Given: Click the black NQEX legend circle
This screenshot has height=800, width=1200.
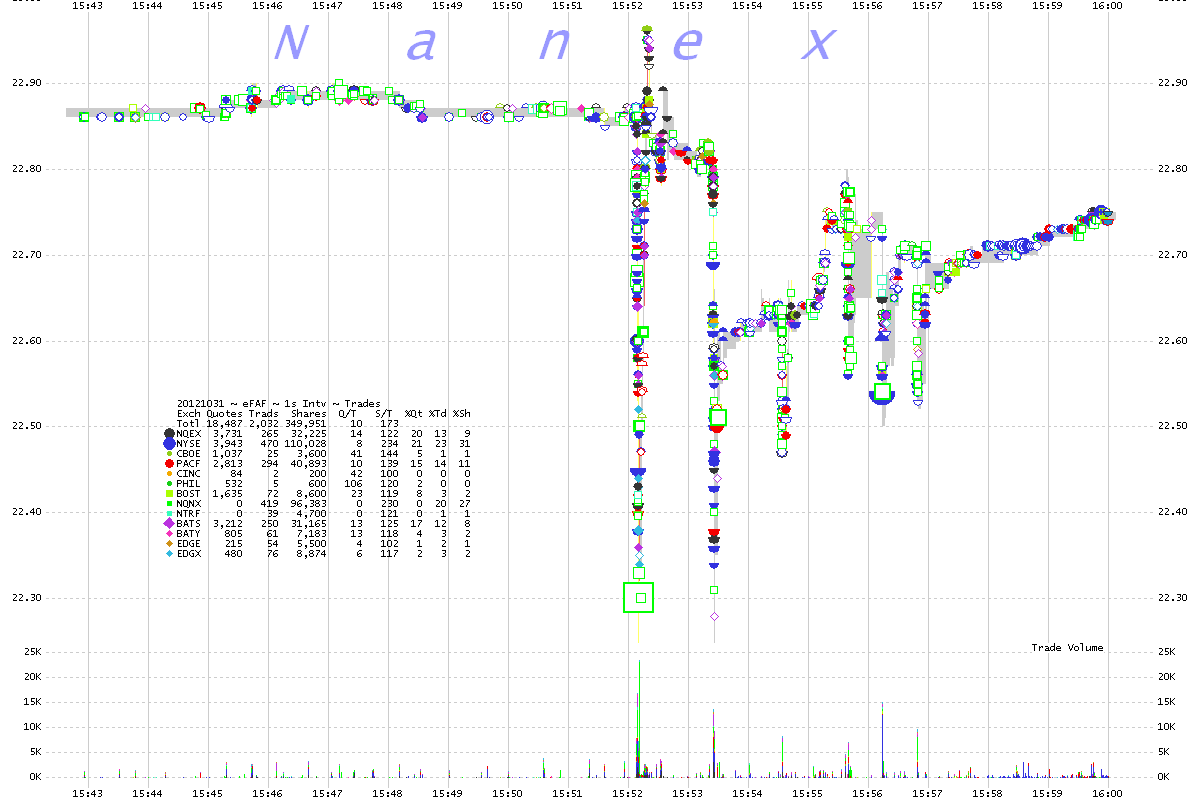Looking at the screenshot, I should coord(169,433).
